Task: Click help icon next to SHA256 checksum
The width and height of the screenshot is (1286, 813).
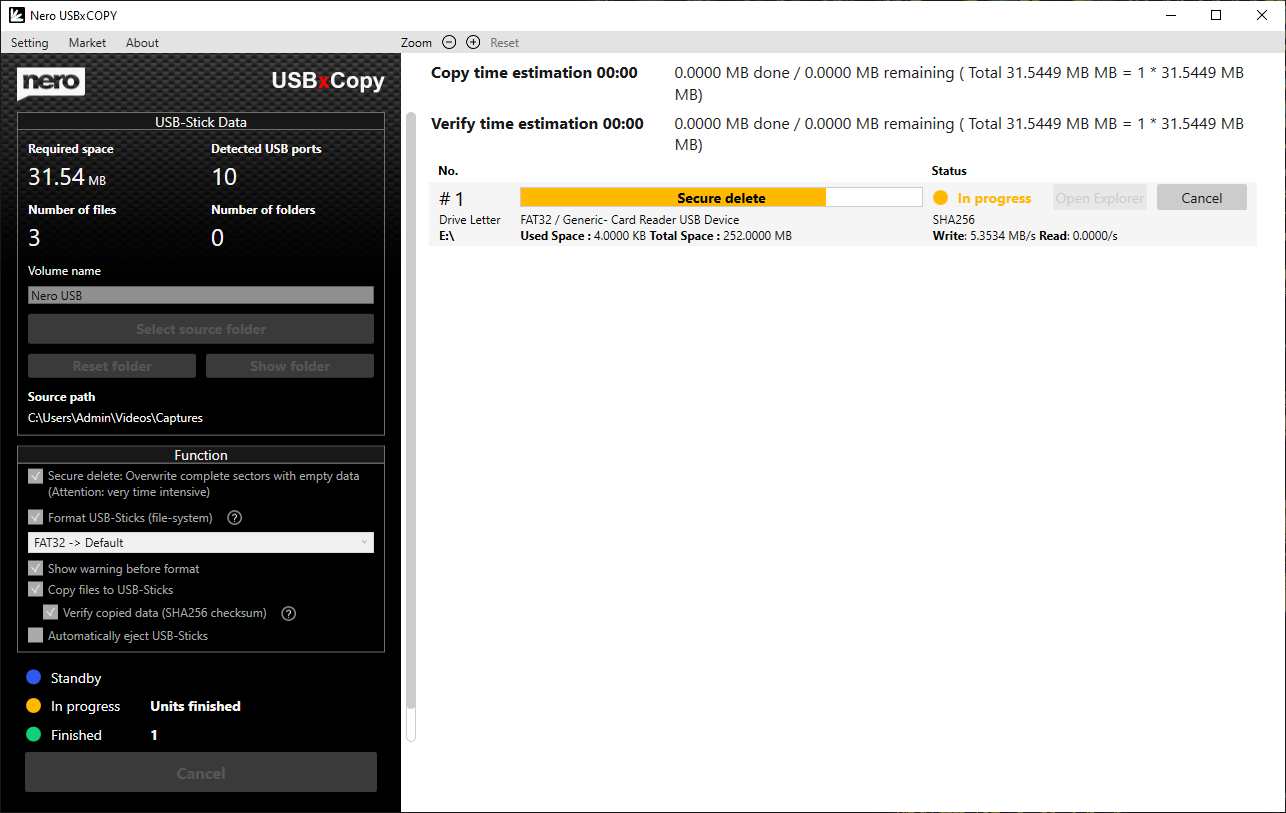Action: tap(289, 613)
